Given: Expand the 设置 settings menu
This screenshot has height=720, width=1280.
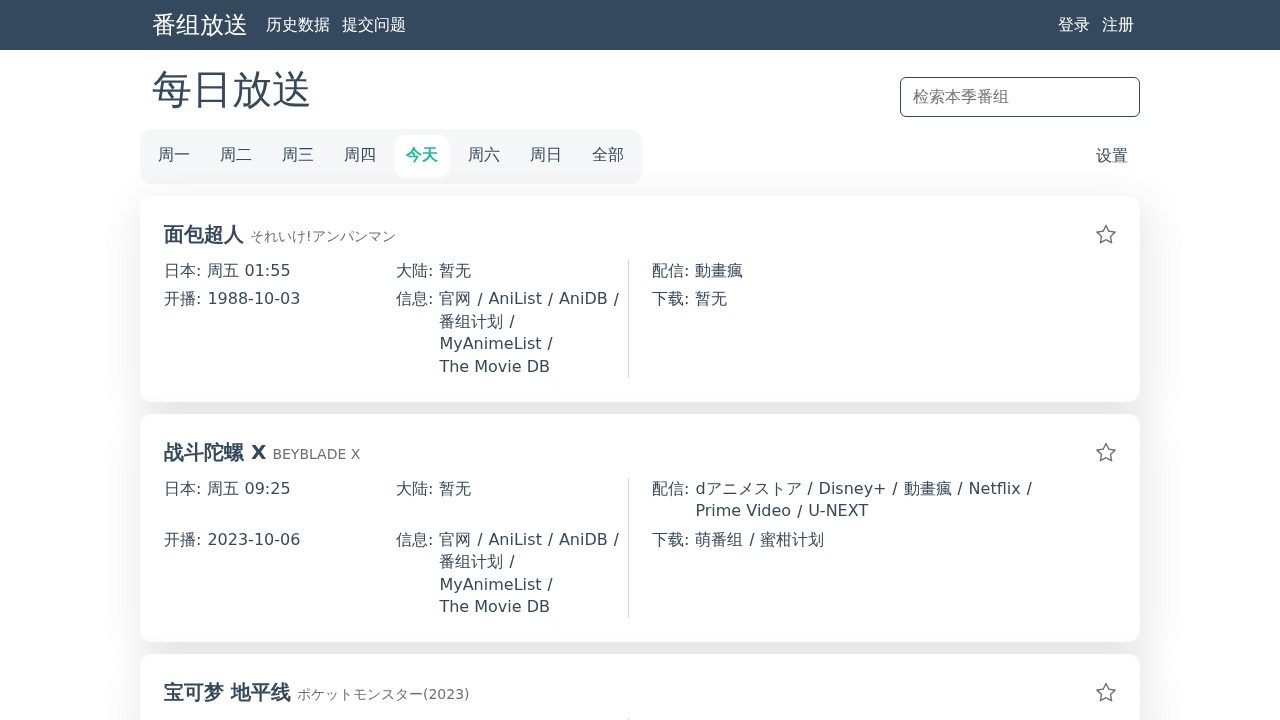Looking at the screenshot, I should [x=1111, y=156].
